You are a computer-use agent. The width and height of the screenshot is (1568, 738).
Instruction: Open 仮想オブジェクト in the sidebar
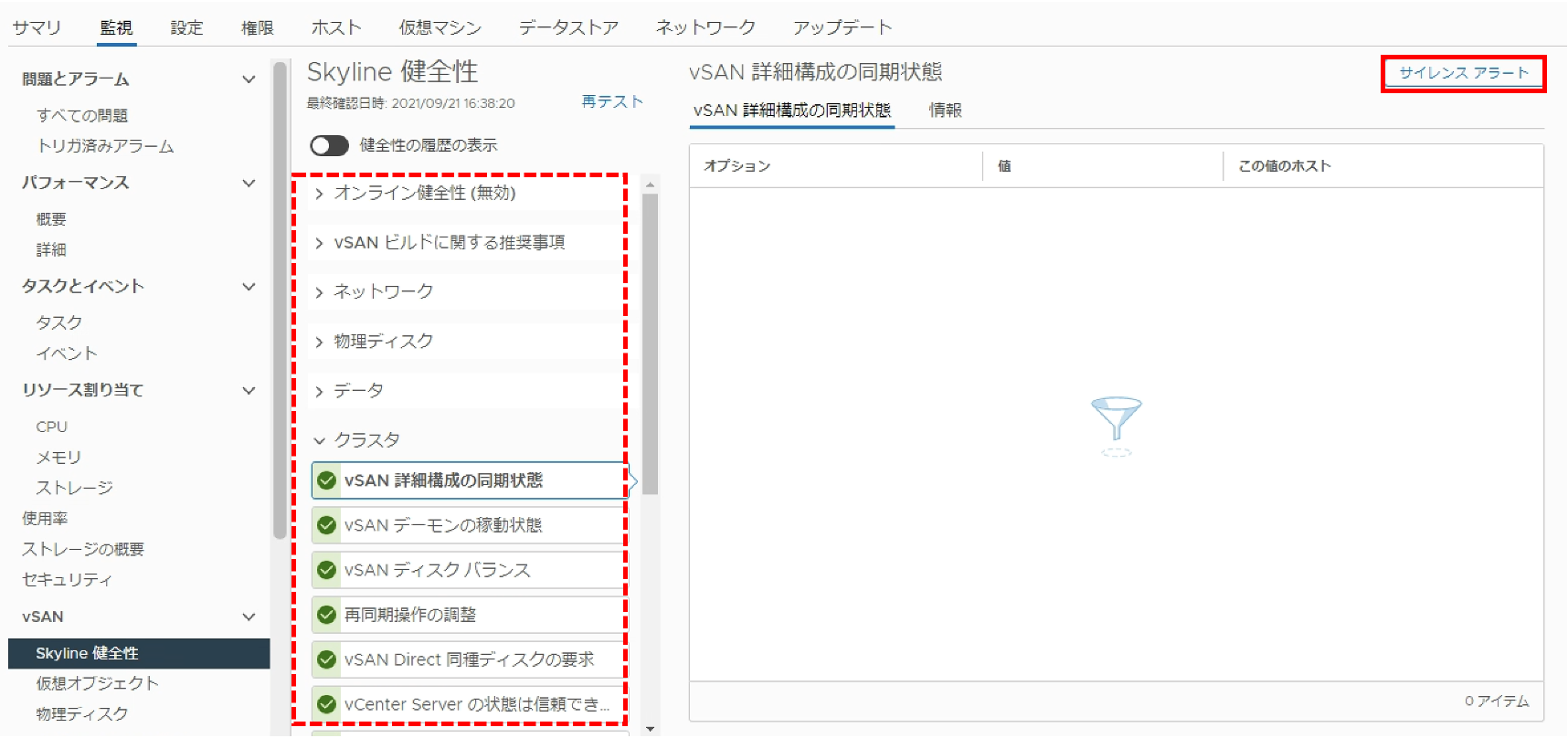tap(97, 683)
